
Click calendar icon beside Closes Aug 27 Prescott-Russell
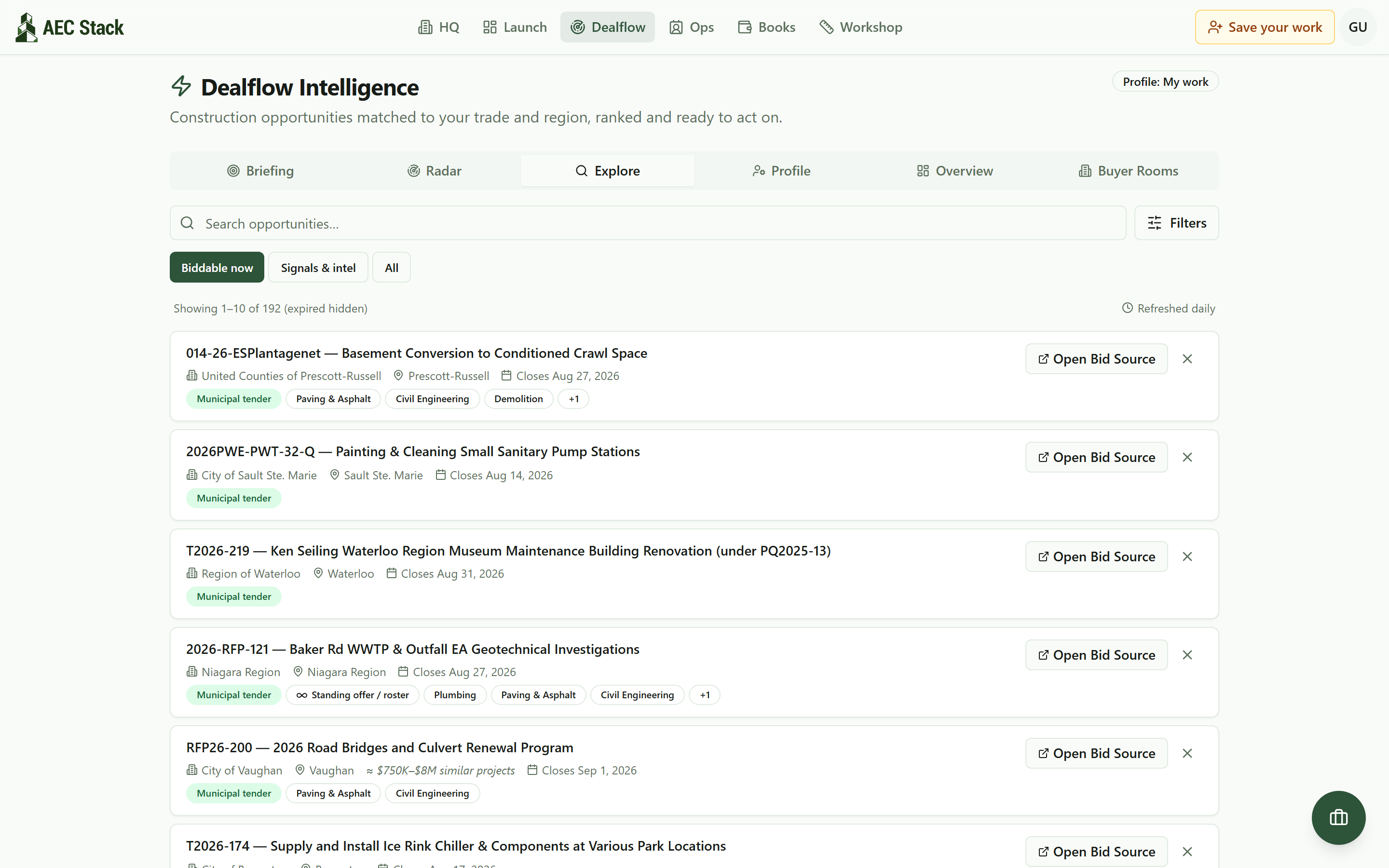click(x=506, y=376)
